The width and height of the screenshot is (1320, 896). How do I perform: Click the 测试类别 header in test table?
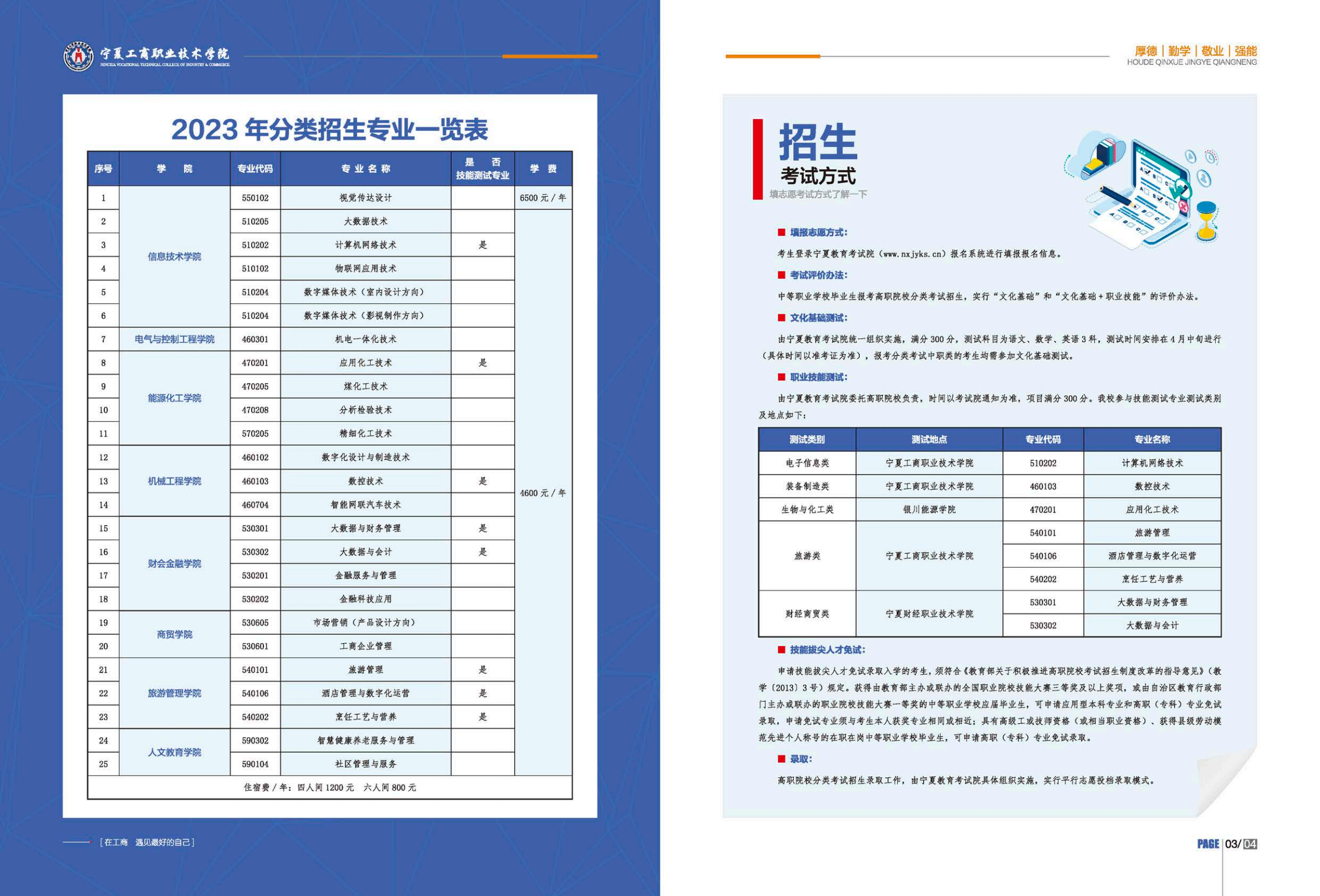coord(807,439)
